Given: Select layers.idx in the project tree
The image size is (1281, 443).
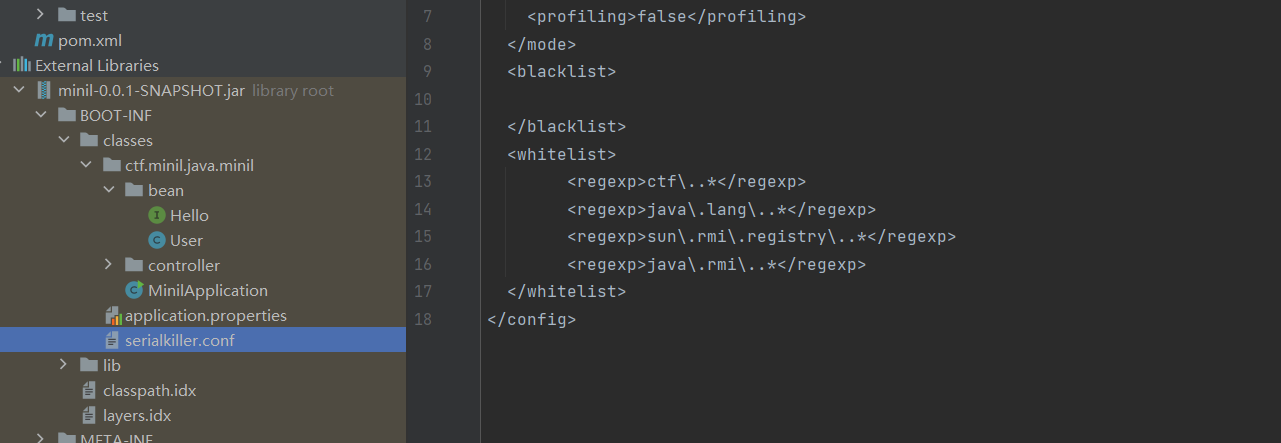Looking at the screenshot, I should [x=137, y=416].
